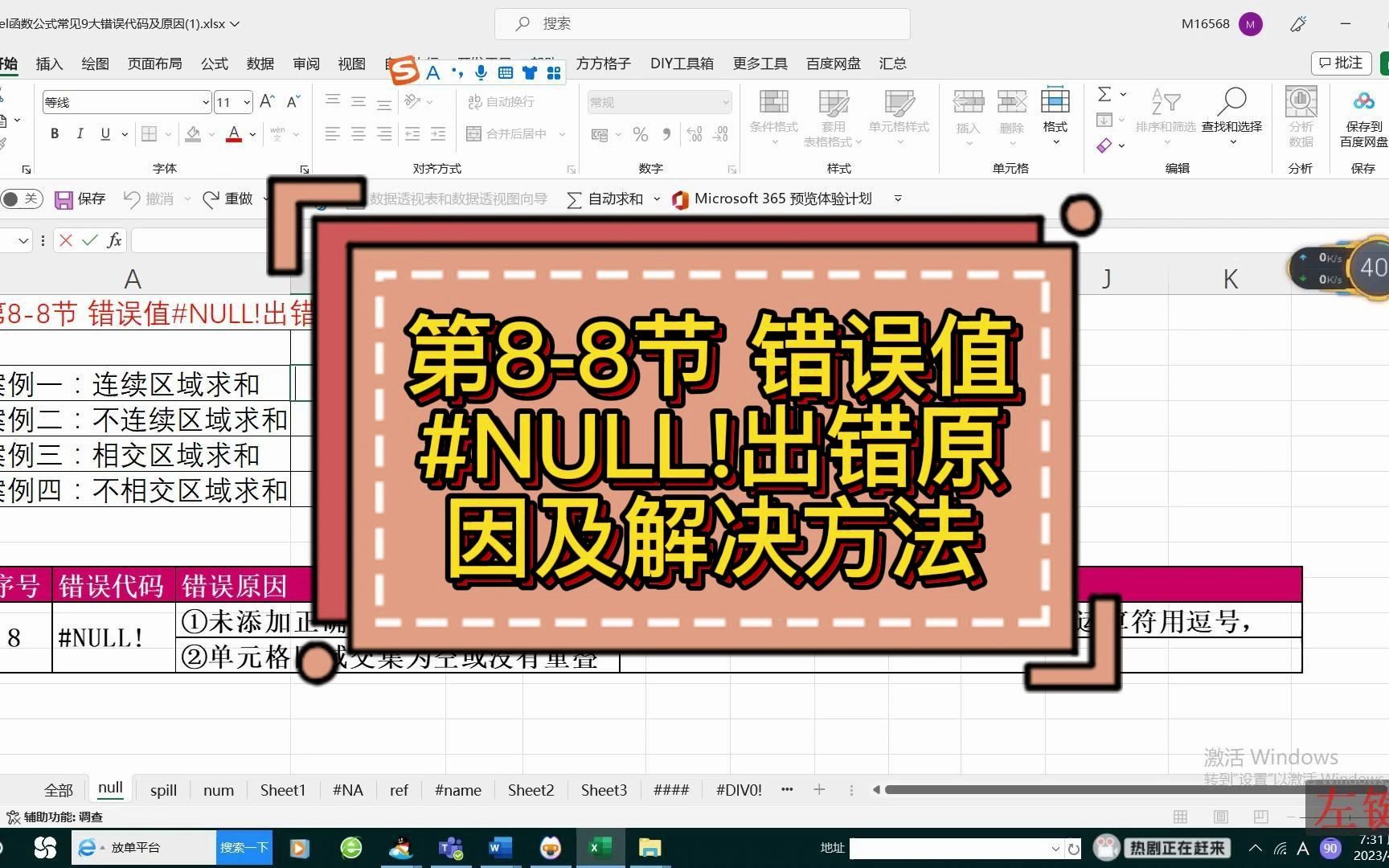
Task: Click the Insert Function fx icon
Action: pyautogui.click(x=114, y=240)
